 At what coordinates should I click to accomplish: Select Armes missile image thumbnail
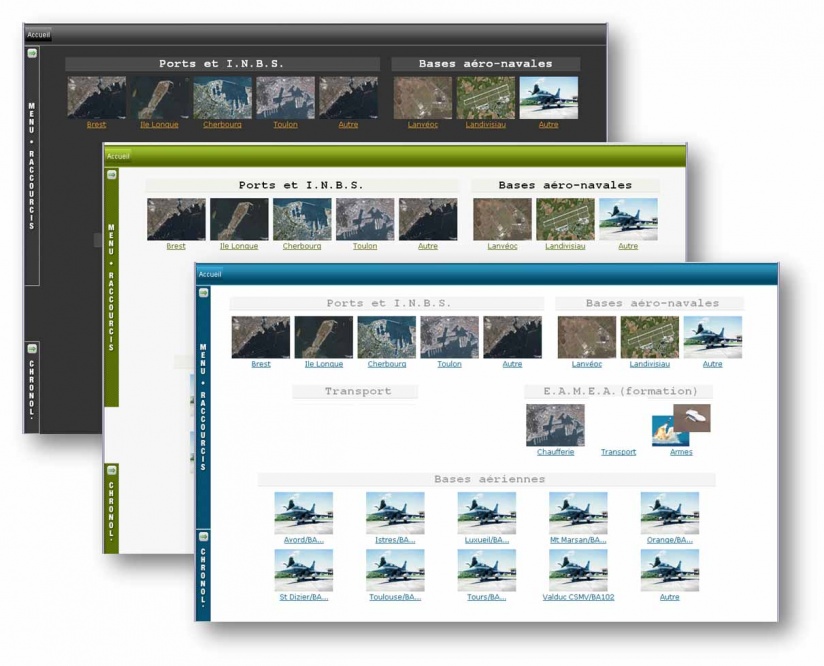(x=682, y=425)
